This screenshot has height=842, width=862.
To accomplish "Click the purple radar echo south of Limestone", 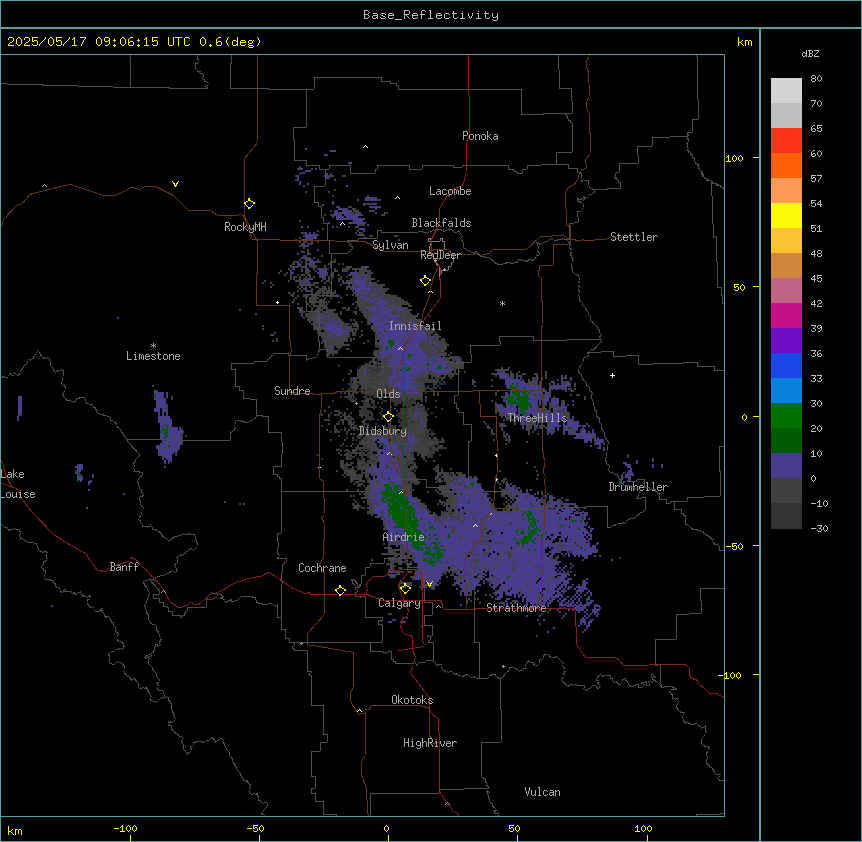I will [167, 429].
